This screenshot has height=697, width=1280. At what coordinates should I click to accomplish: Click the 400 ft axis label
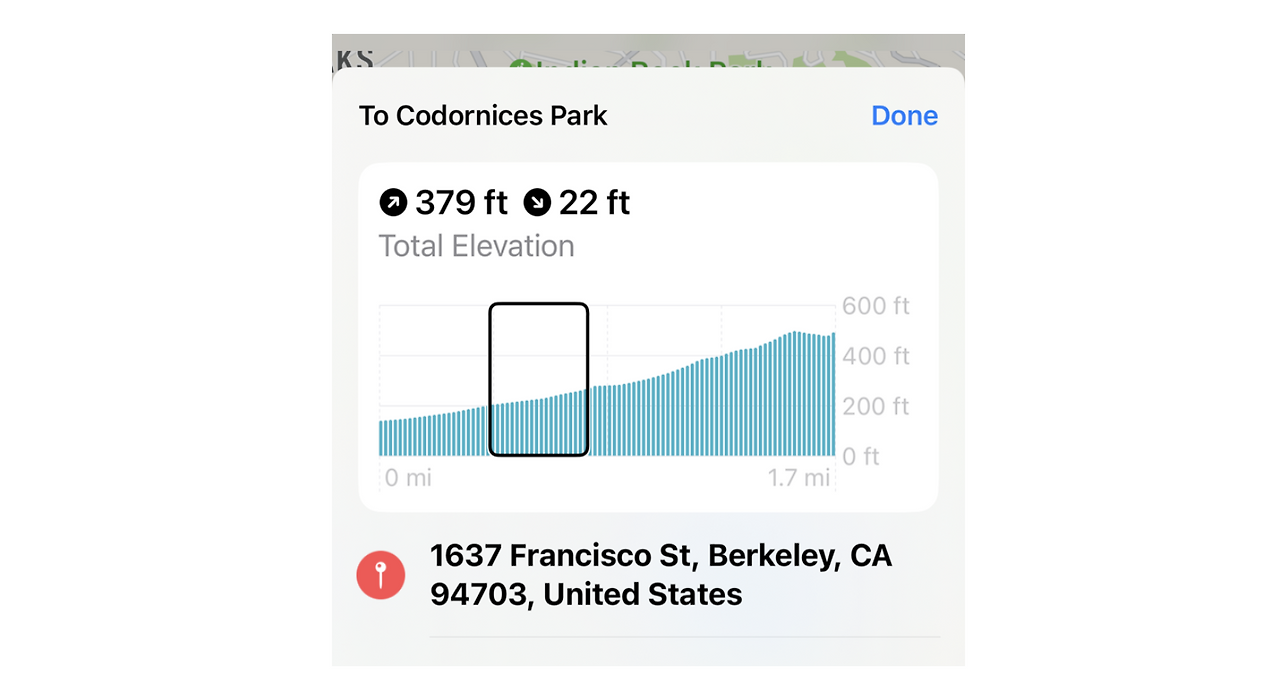(x=875, y=356)
